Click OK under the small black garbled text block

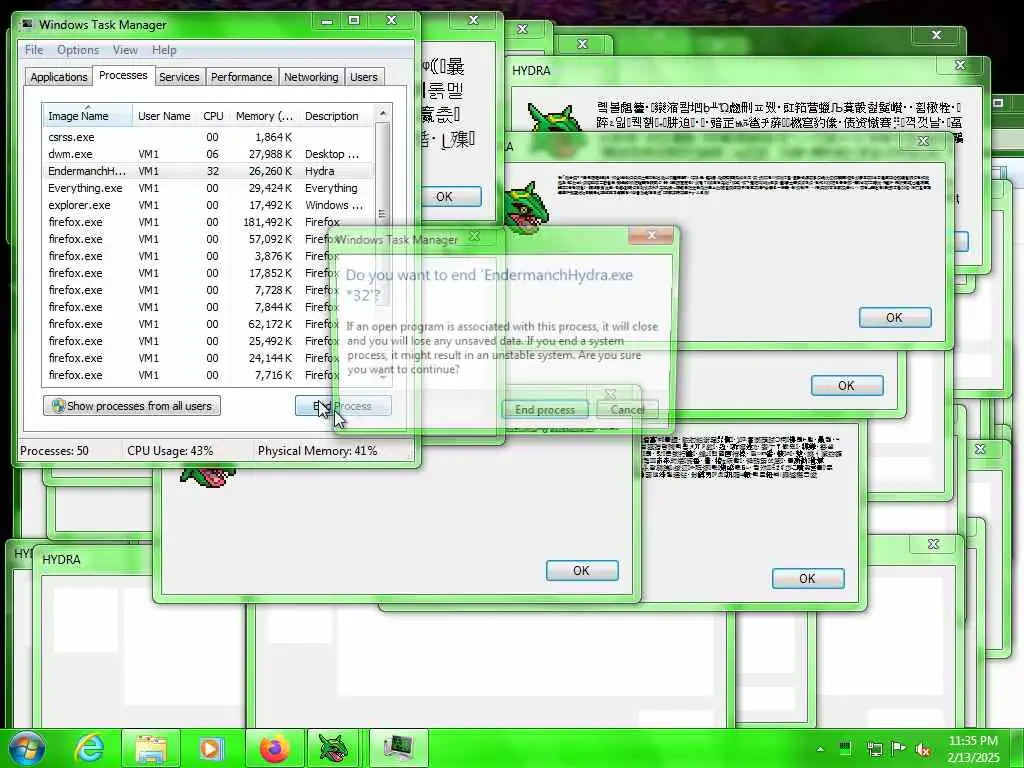coord(807,579)
